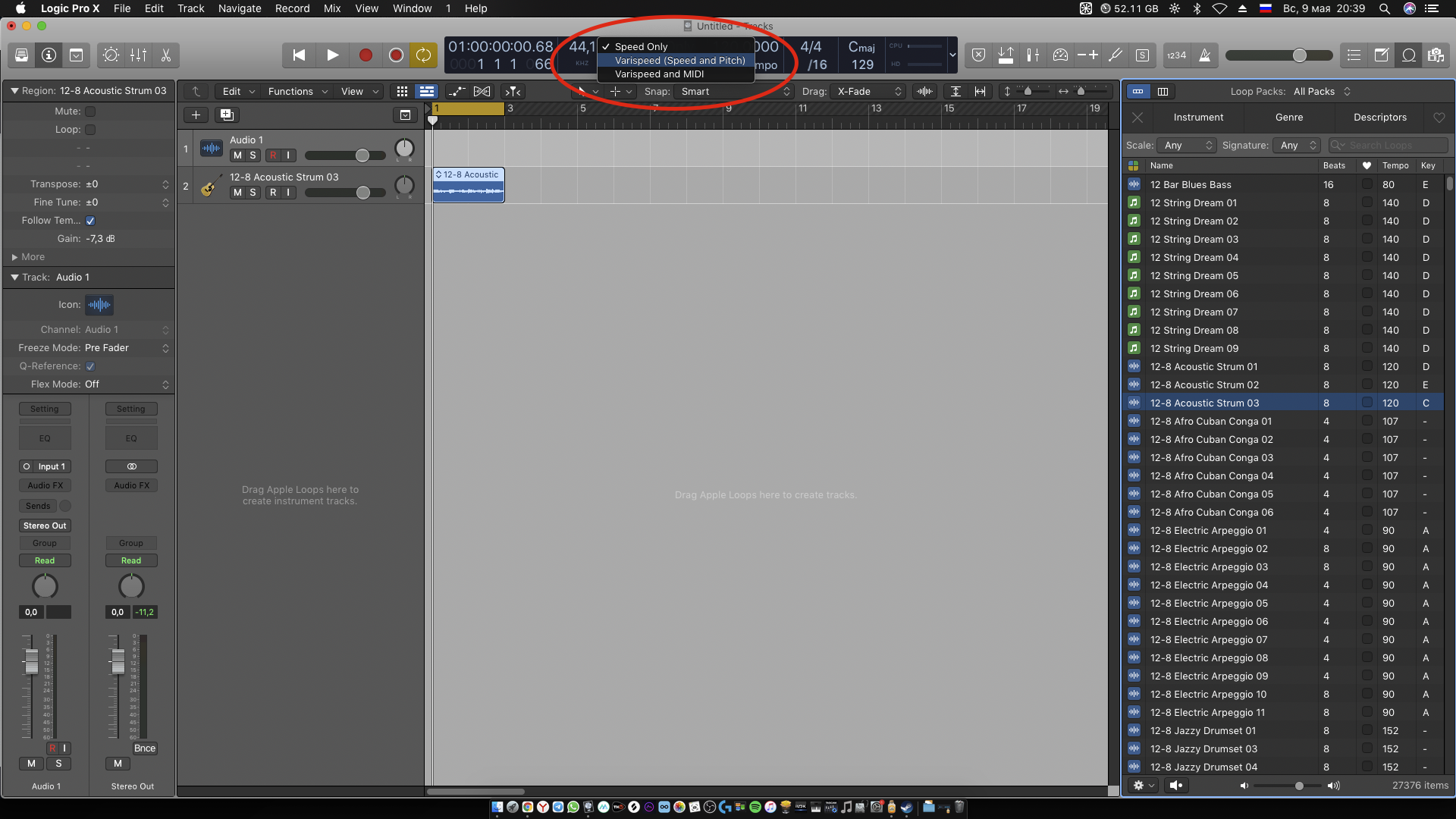Image resolution: width=1456 pixels, height=819 pixels.
Task: Select the Scissors editors button
Action: pos(165,55)
